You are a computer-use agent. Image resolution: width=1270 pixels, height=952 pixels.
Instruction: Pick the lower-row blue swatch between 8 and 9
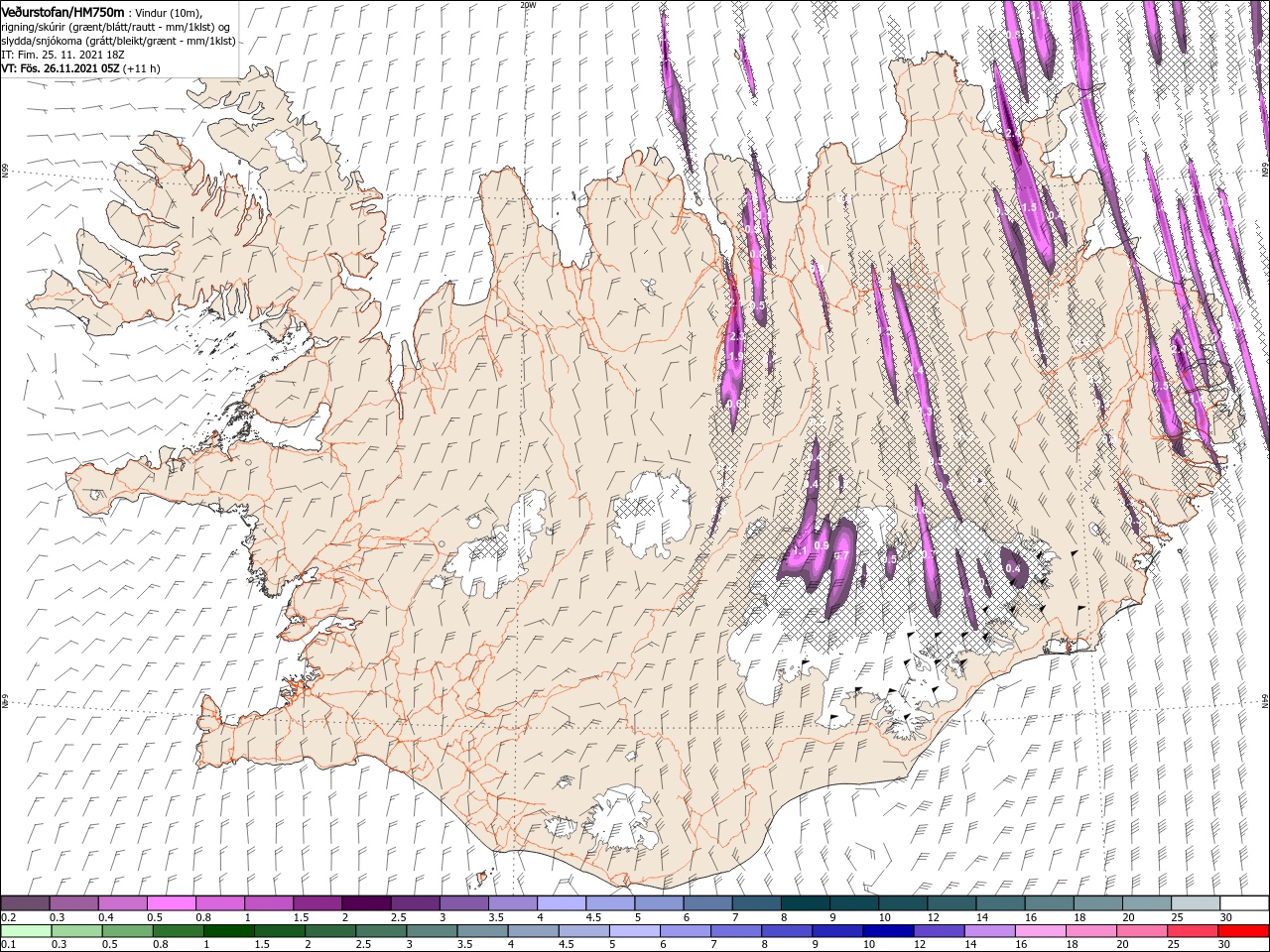(787, 931)
